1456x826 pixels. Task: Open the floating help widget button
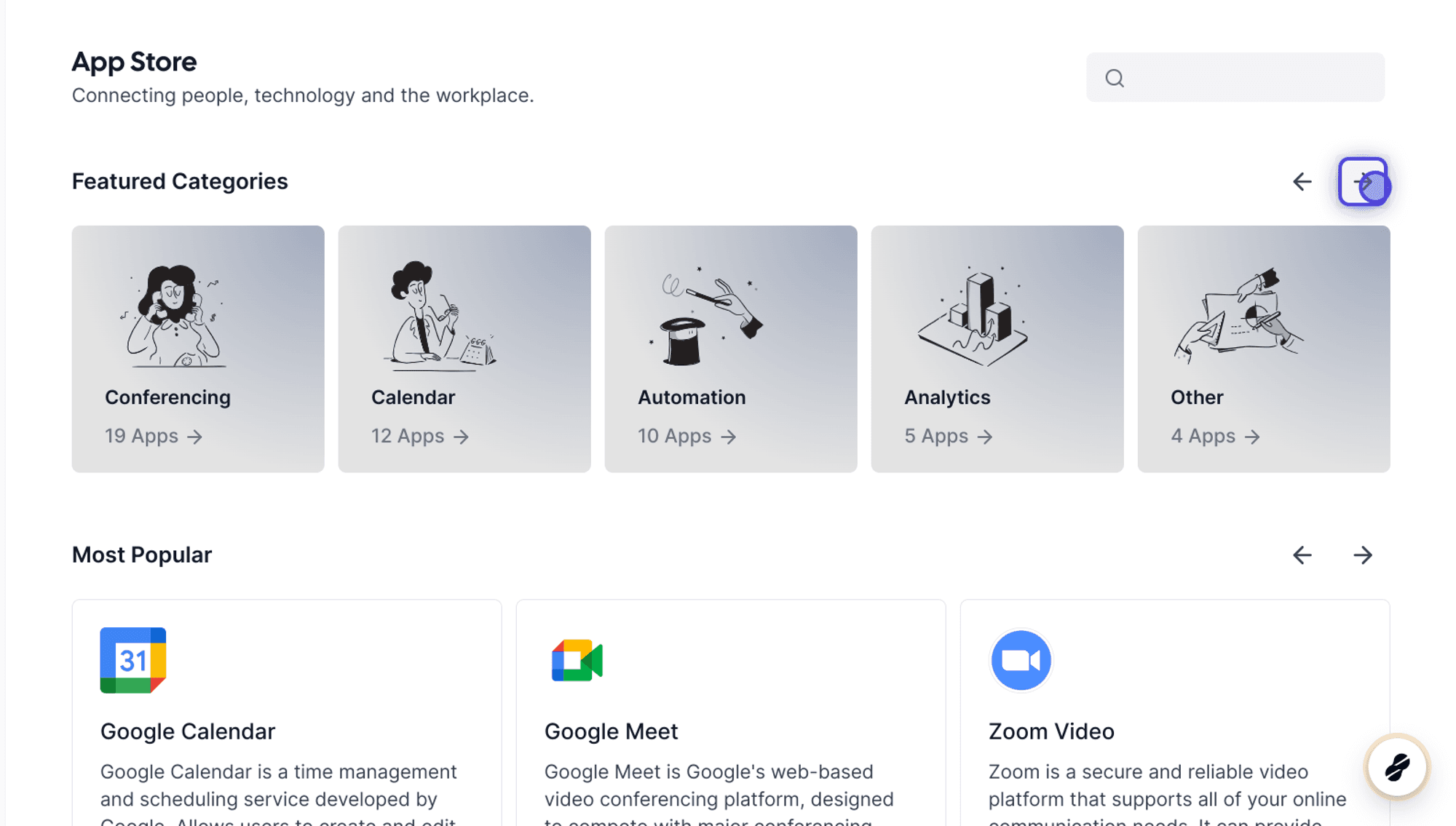1397,767
